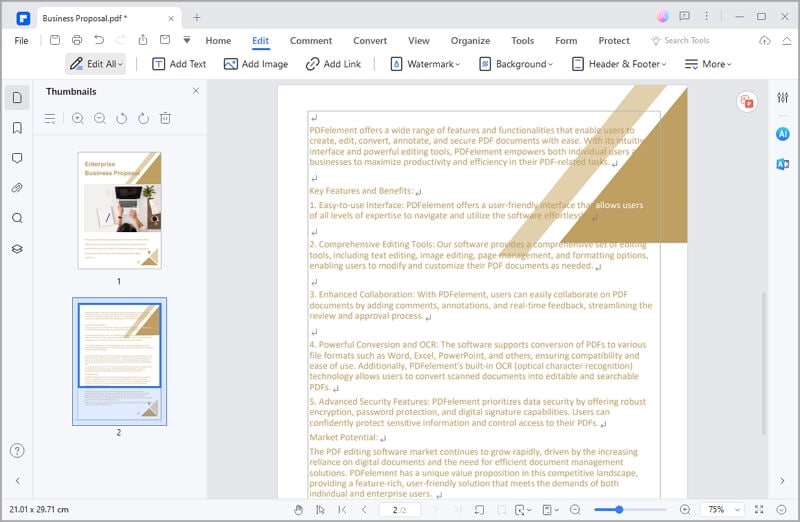Open the View tab
Image resolution: width=800 pixels, height=522 pixels.
(418, 40)
